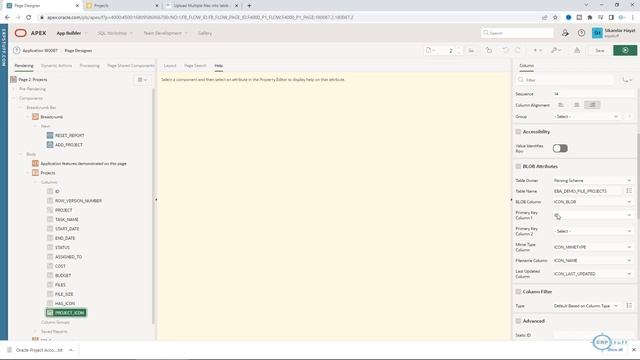
Task: Collapse the Body node in tree
Action: [20, 154]
